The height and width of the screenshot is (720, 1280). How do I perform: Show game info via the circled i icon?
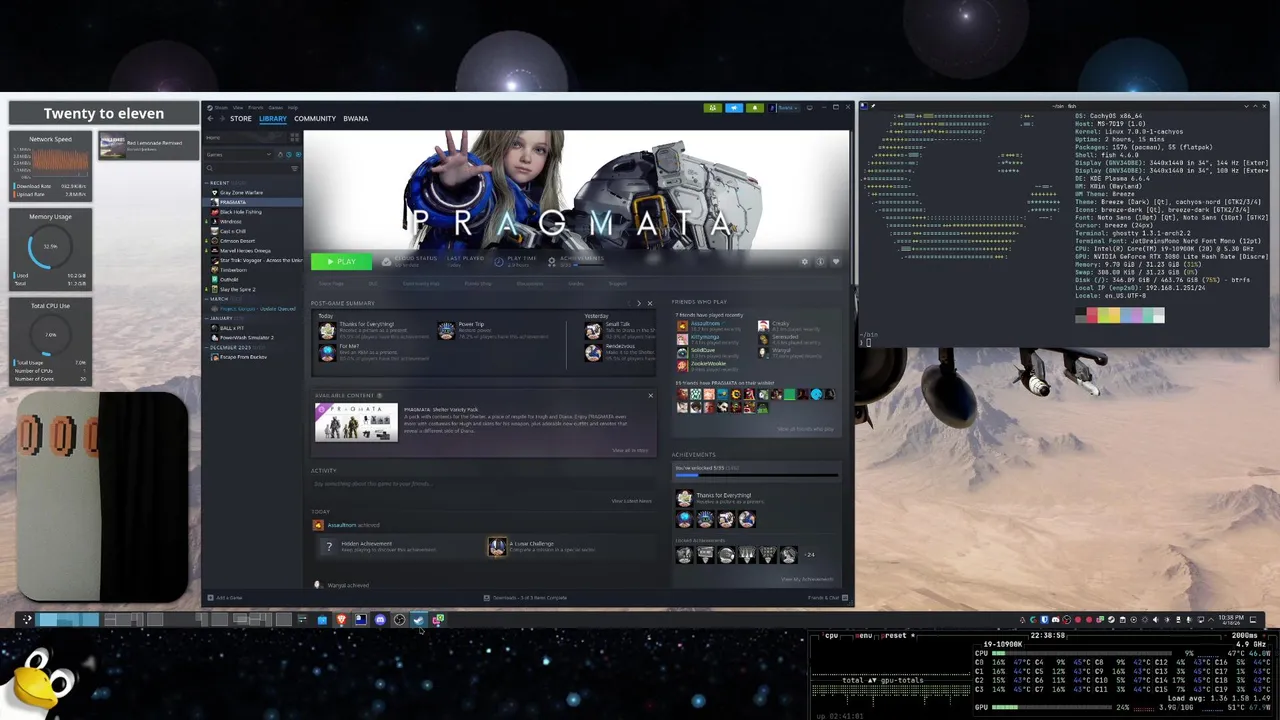(x=820, y=262)
